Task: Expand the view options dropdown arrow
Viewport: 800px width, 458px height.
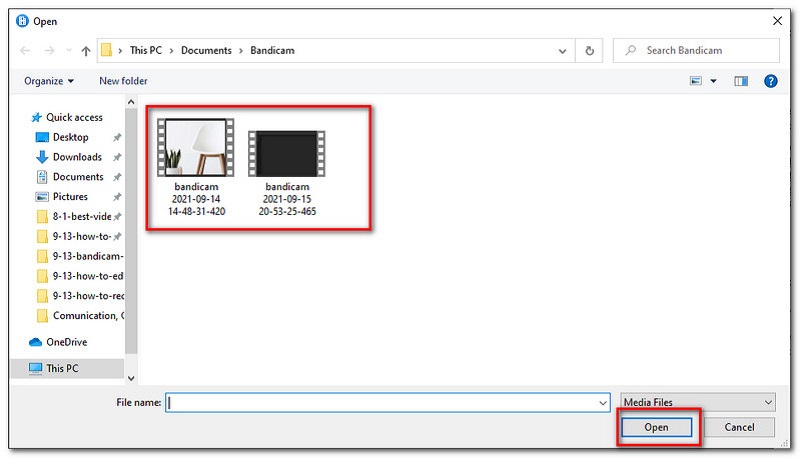Action: [x=713, y=81]
